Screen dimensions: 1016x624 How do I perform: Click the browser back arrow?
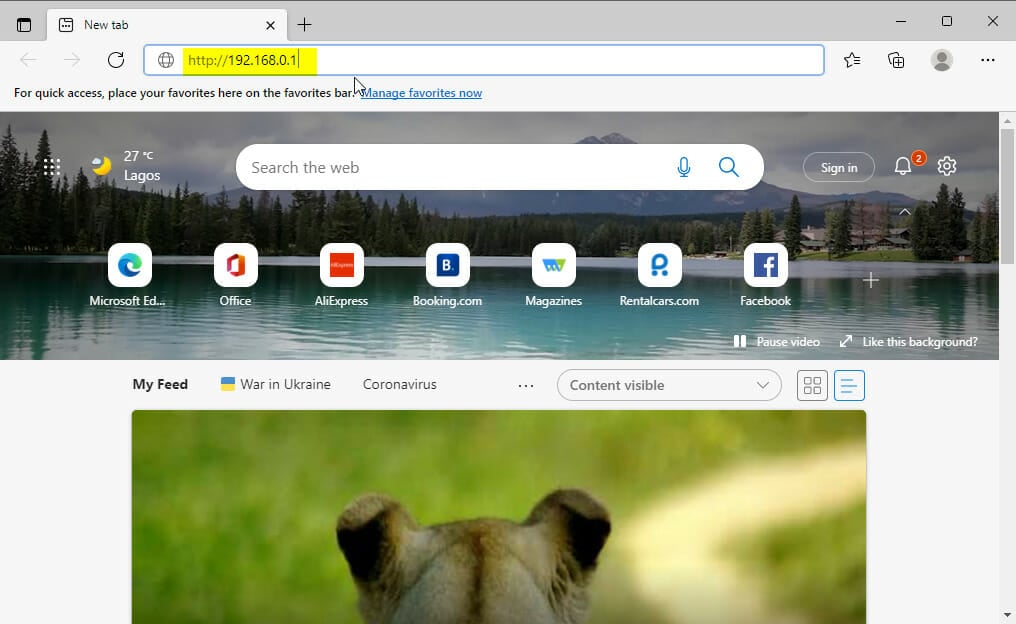28,60
